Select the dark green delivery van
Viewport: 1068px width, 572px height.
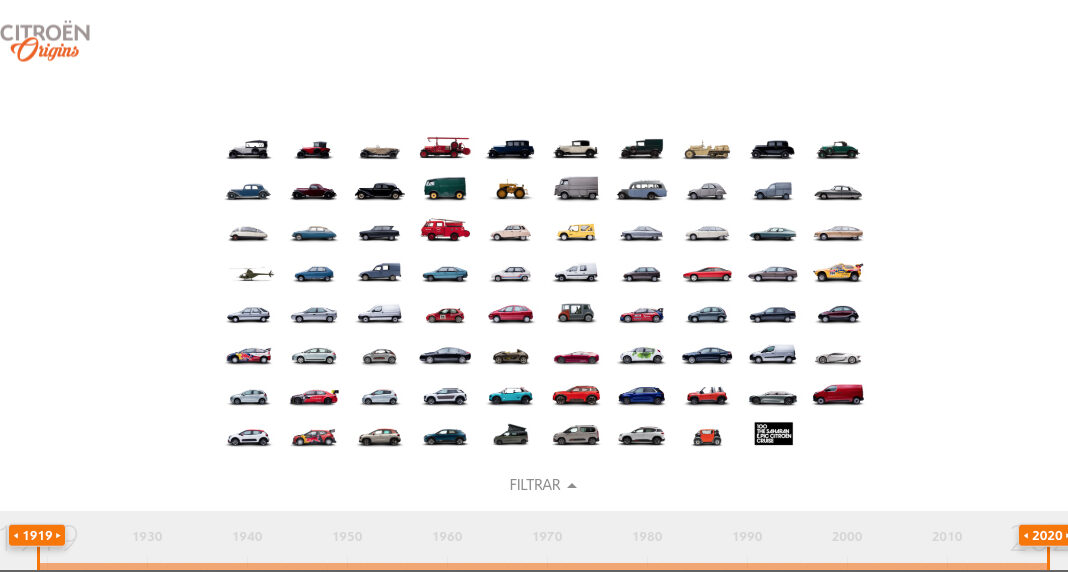445,189
